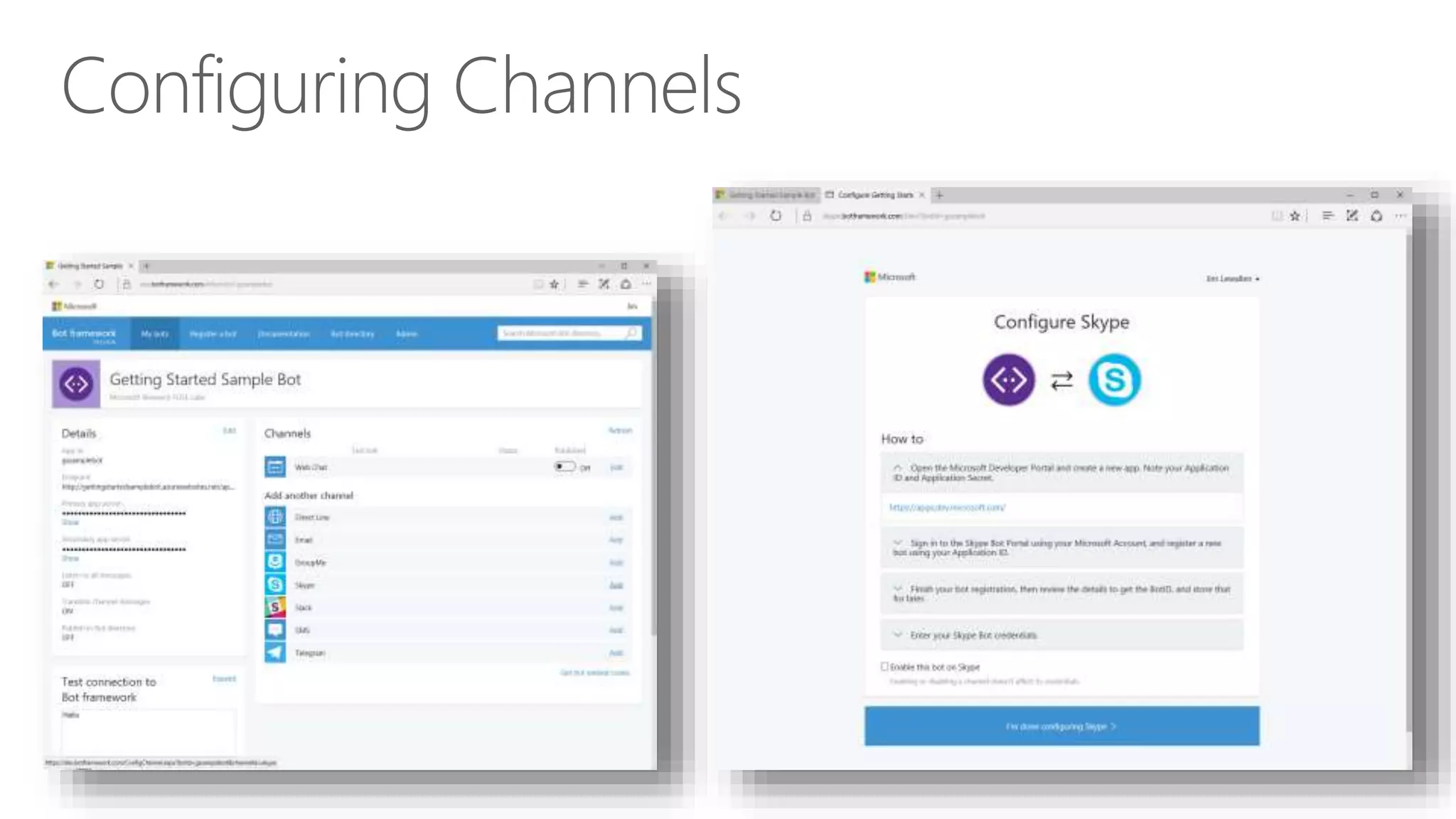Viewport: 1456px width, 819px height.
Task: Select the Configure Getting Started browser tab
Action: (874, 195)
